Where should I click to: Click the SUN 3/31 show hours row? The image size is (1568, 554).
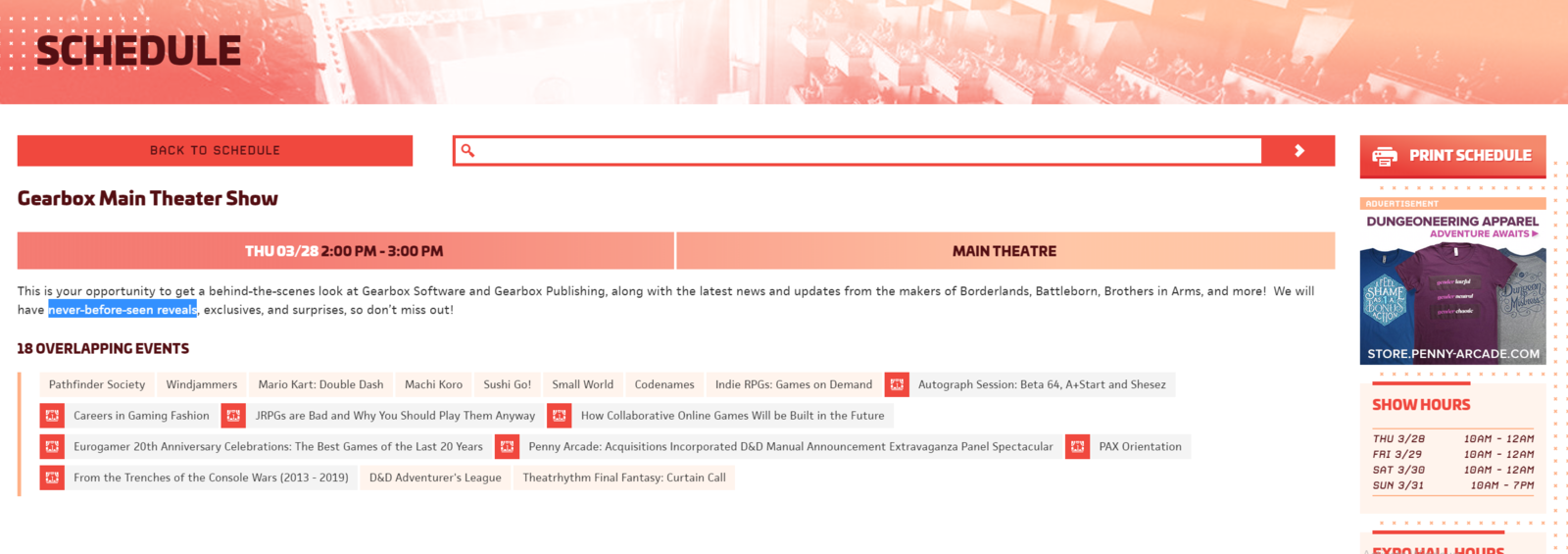click(1452, 485)
